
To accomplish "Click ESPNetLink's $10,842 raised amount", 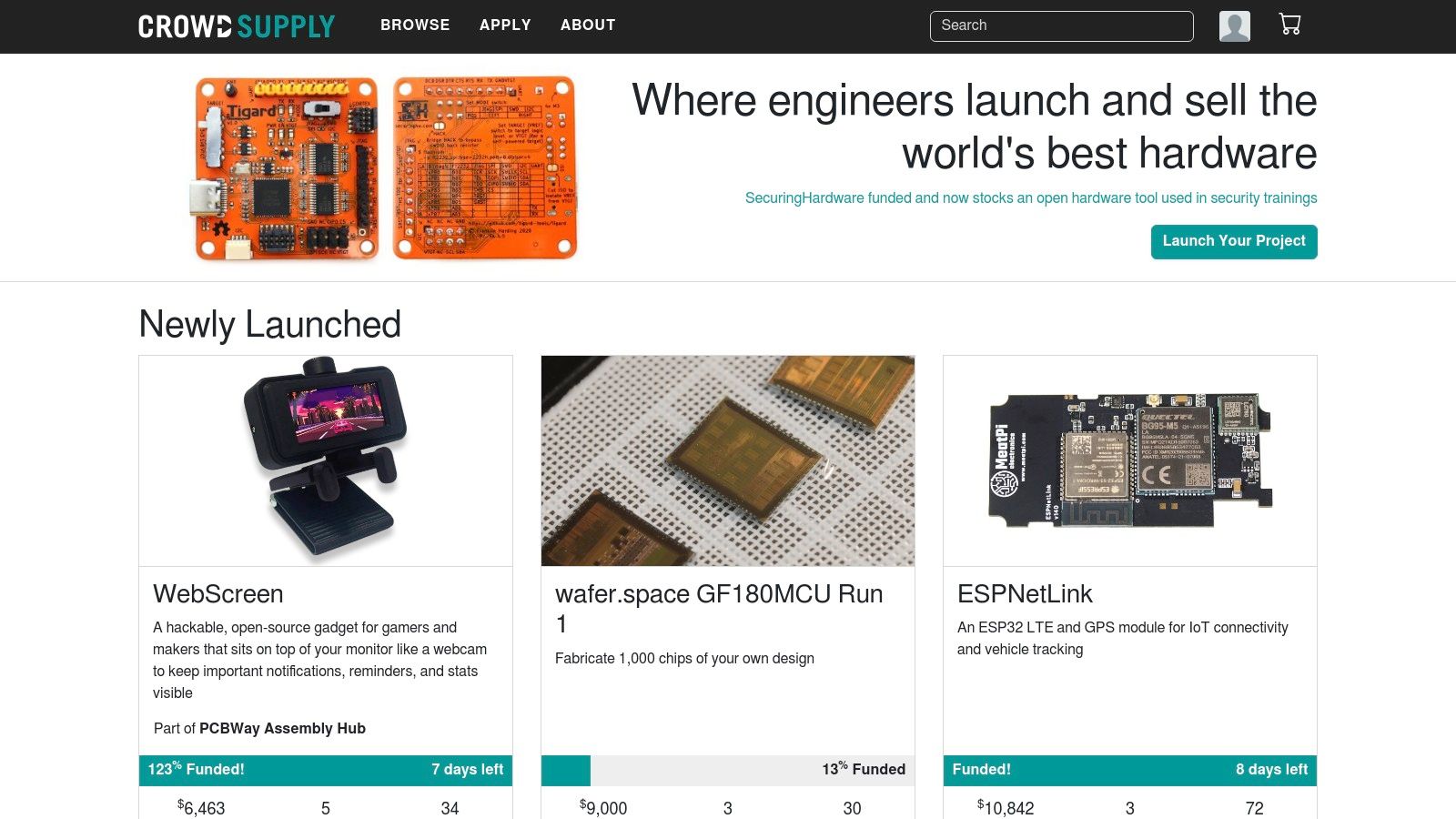I will tap(1006, 808).
